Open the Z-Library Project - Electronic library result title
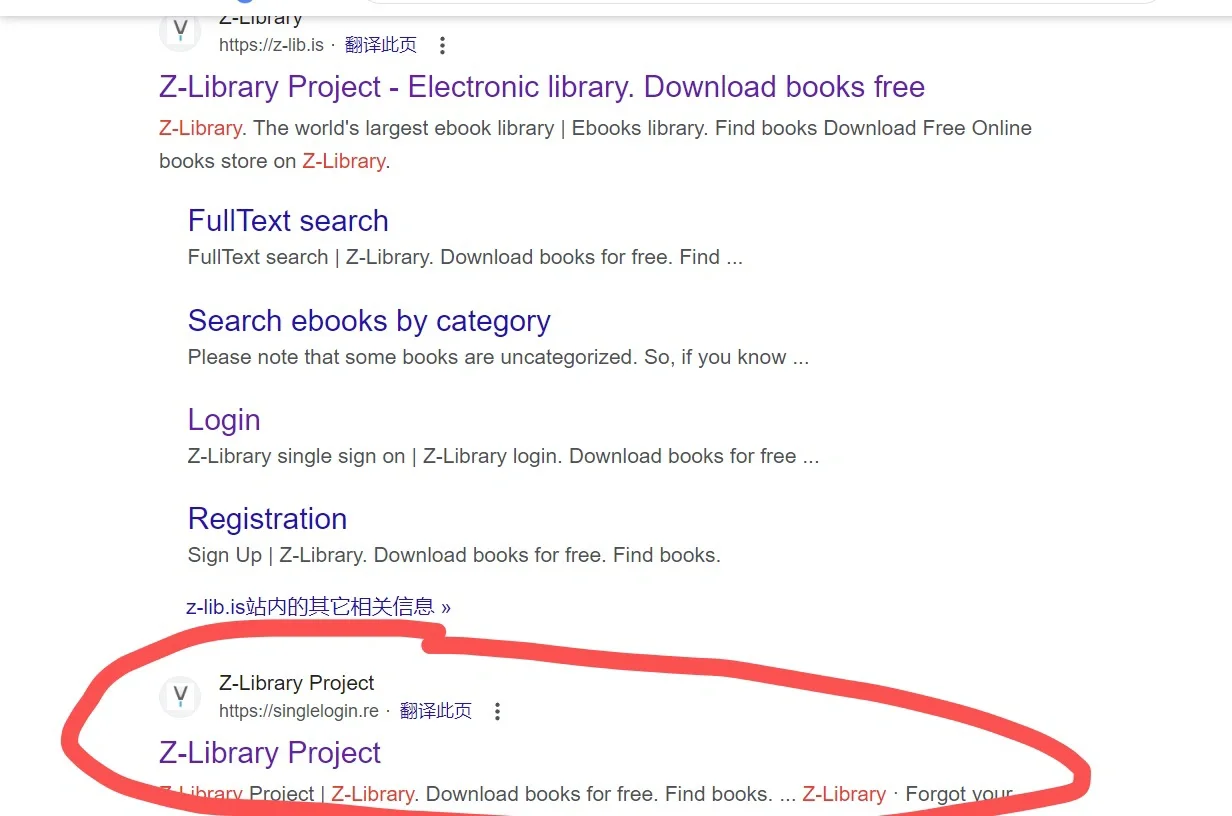Image resolution: width=1232 pixels, height=816 pixels. (x=542, y=87)
